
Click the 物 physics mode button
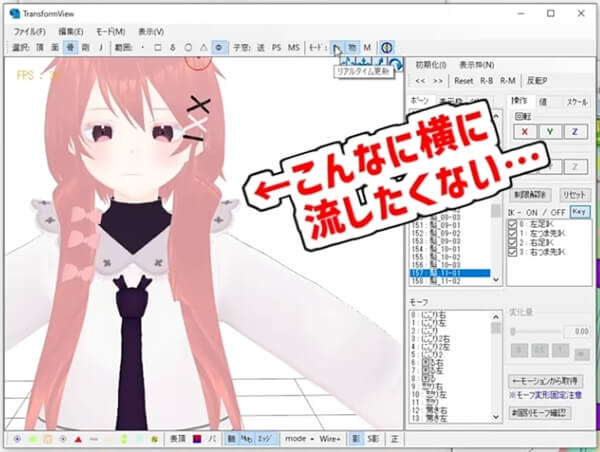pyautogui.click(x=353, y=47)
